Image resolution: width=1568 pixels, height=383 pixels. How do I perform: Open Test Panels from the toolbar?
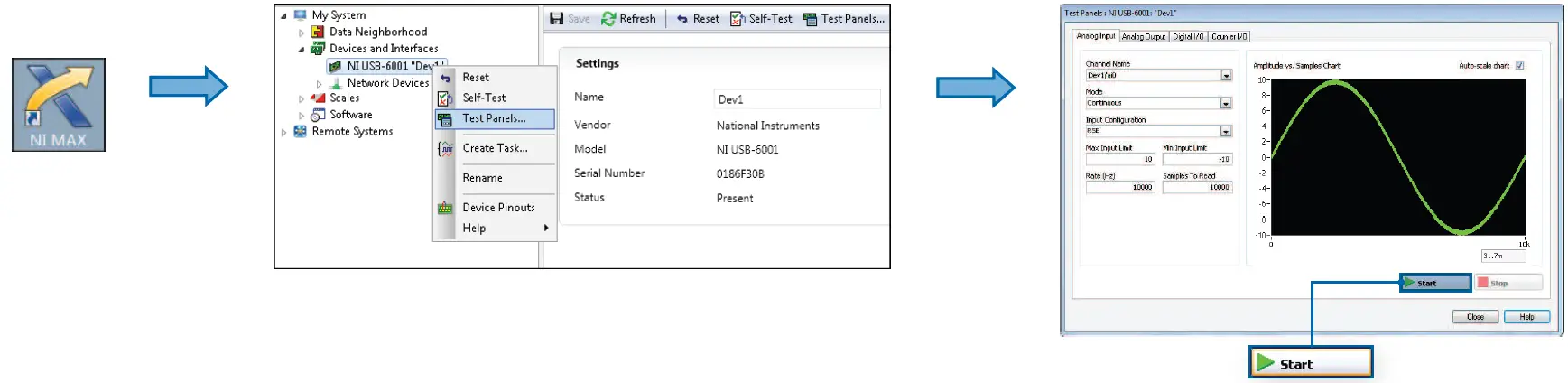(844, 19)
